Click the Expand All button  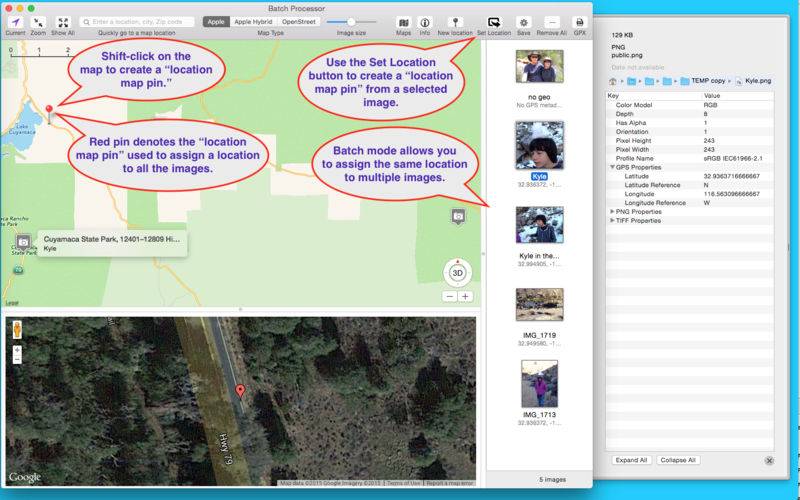coord(631,460)
